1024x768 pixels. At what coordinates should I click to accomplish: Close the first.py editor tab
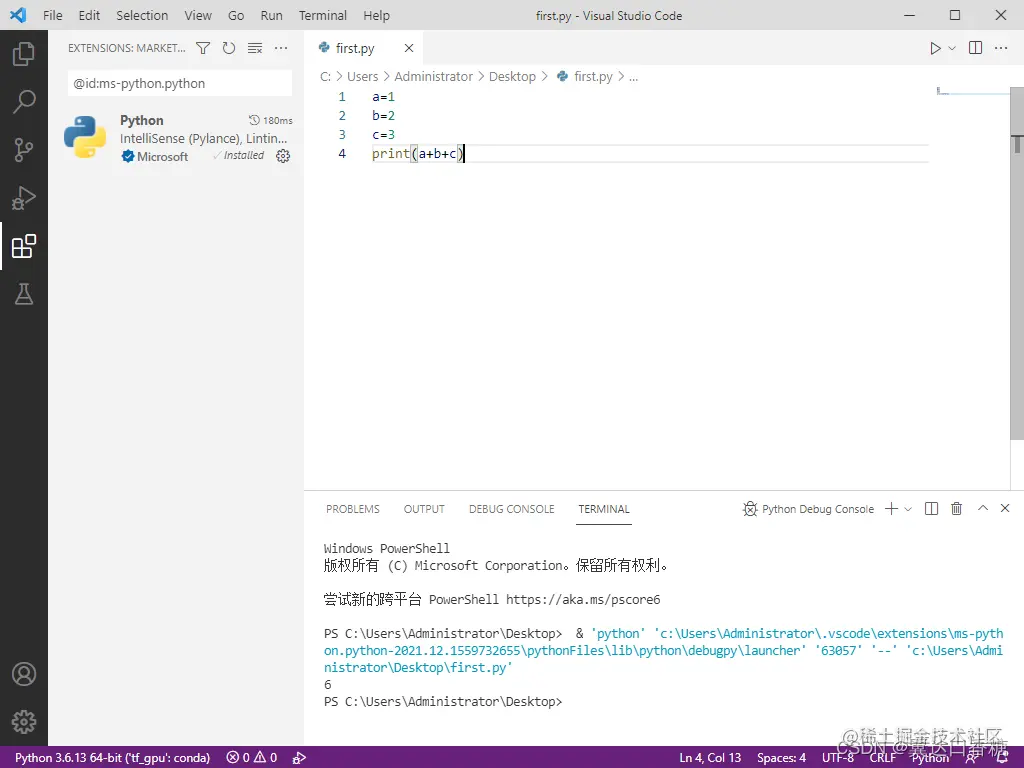409,48
